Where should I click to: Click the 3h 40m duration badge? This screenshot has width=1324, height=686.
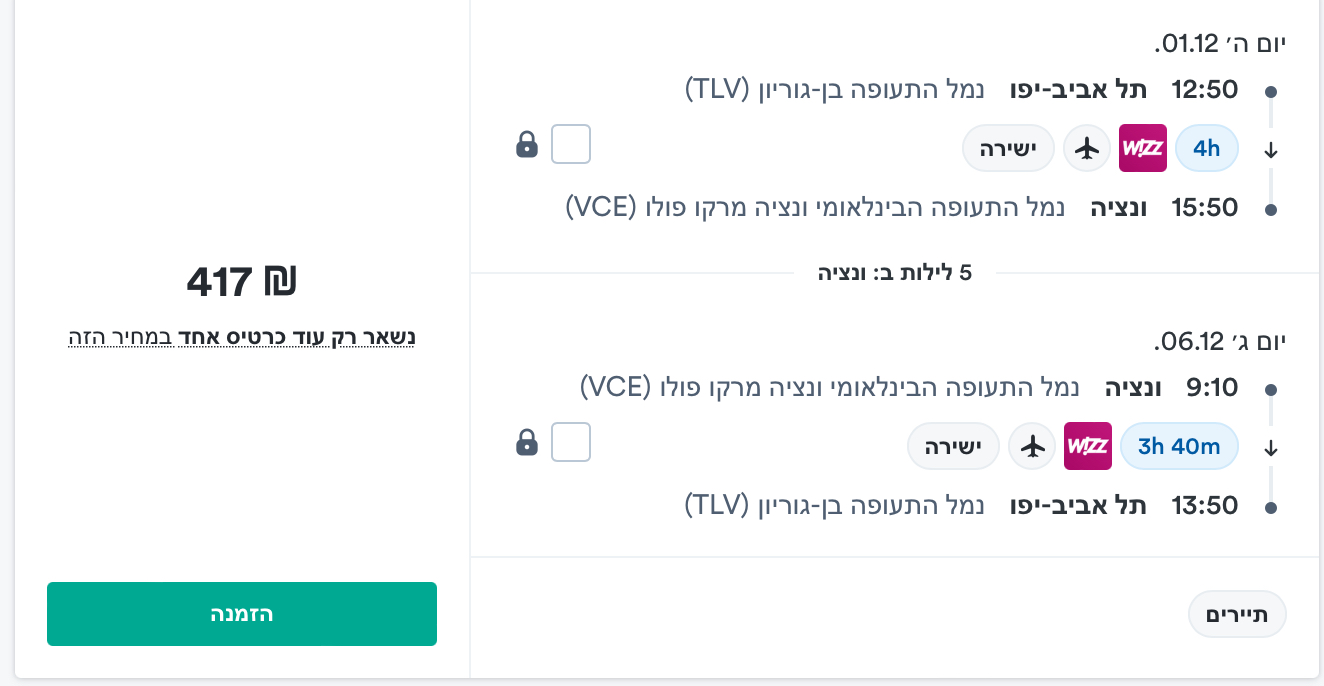click(1180, 446)
